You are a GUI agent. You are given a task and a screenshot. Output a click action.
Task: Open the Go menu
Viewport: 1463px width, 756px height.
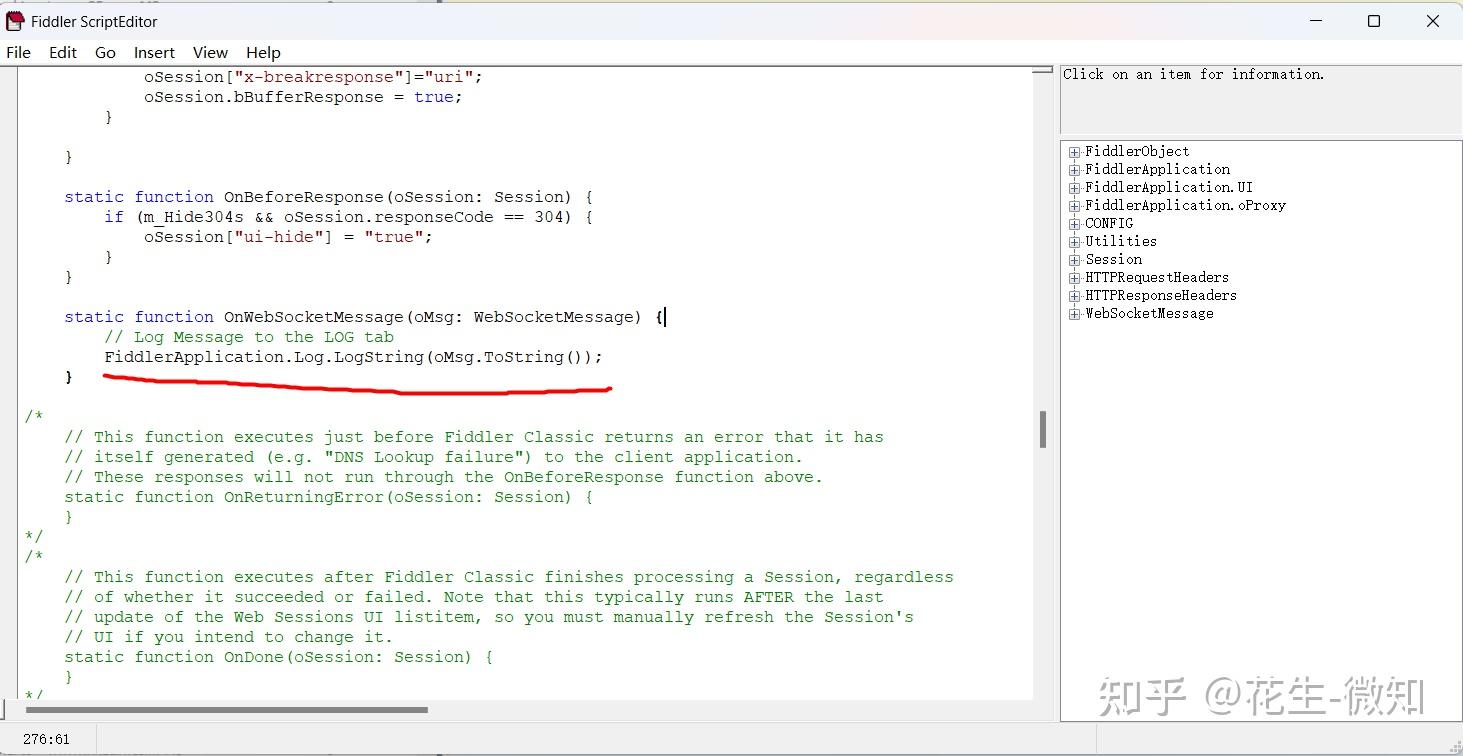pyautogui.click(x=105, y=52)
